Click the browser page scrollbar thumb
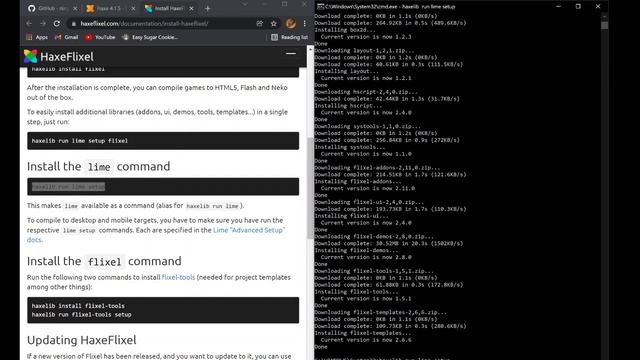 (x=310, y=188)
